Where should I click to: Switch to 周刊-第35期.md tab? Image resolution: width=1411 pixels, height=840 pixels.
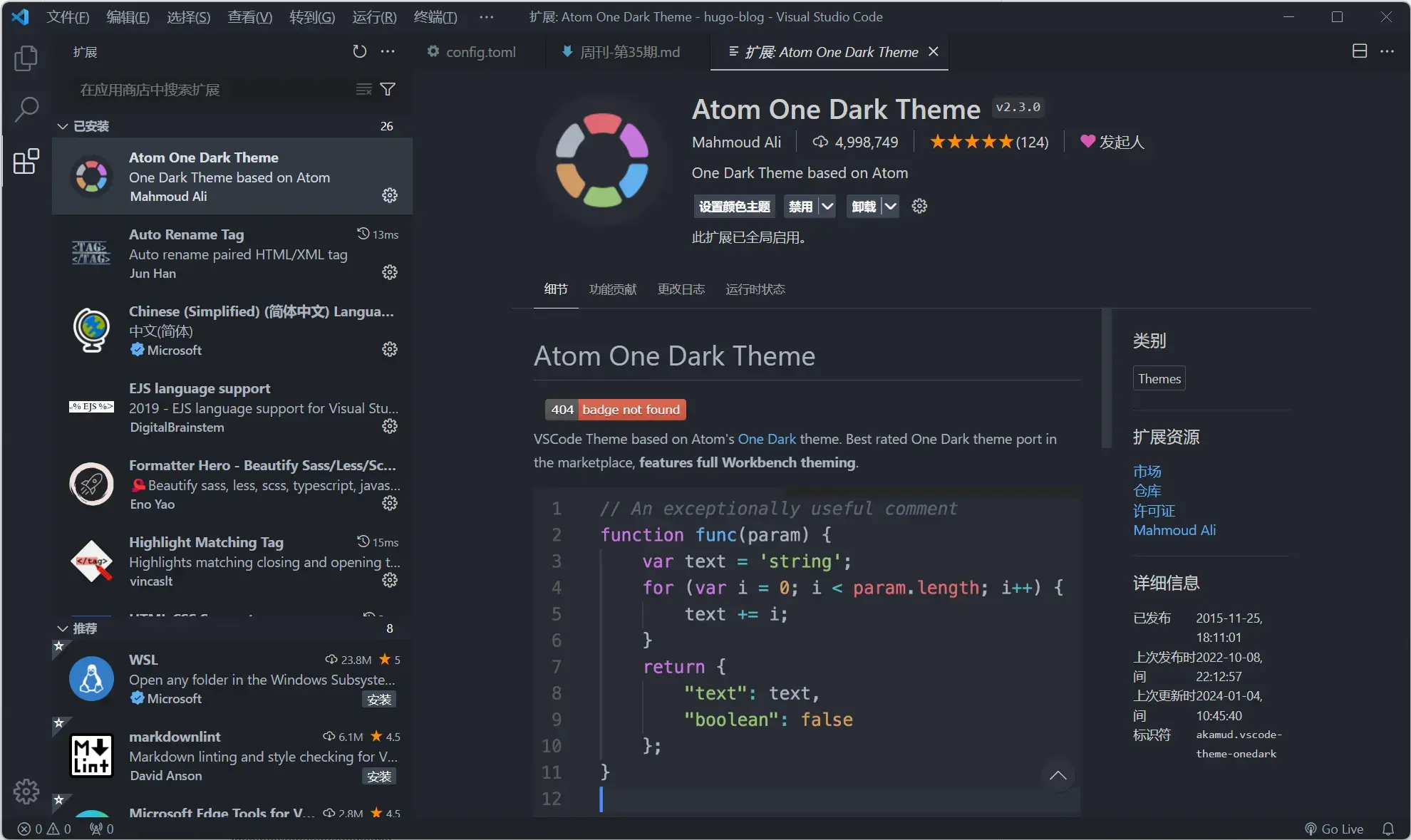pyautogui.click(x=629, y=52)
